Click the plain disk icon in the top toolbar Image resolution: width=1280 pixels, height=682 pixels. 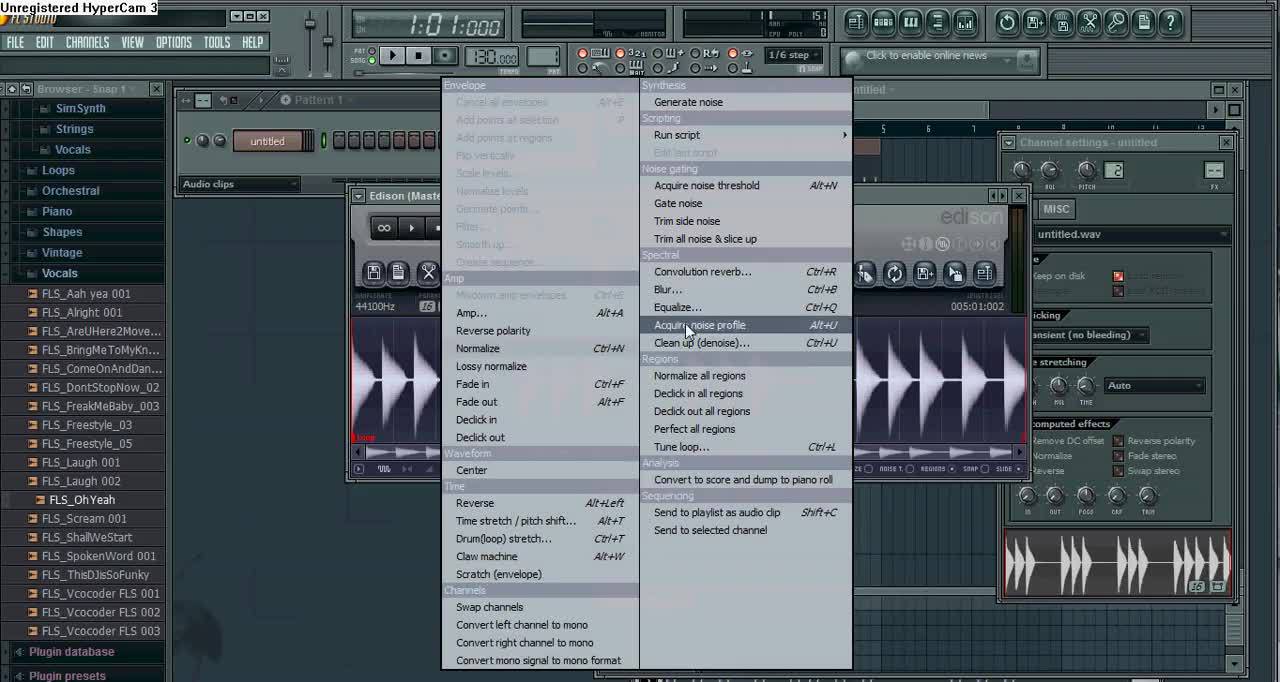click(x=1062, y=22)
